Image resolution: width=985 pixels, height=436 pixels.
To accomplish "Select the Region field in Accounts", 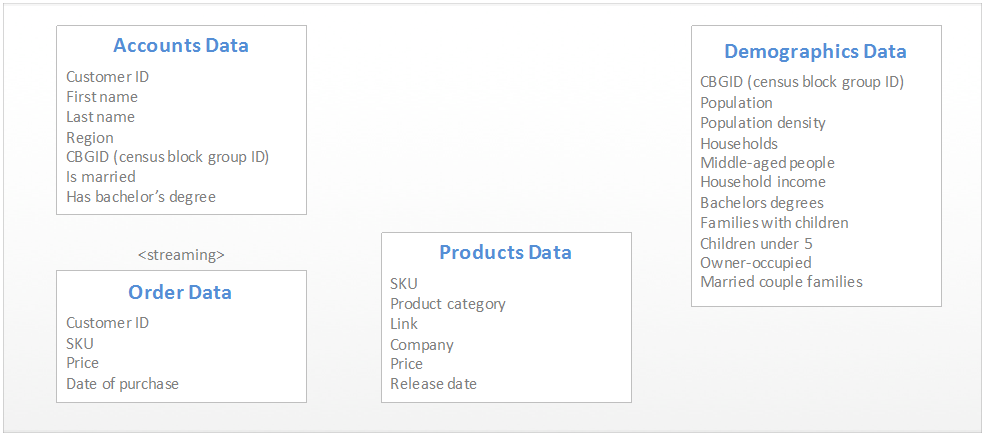I will click(90, 138).
